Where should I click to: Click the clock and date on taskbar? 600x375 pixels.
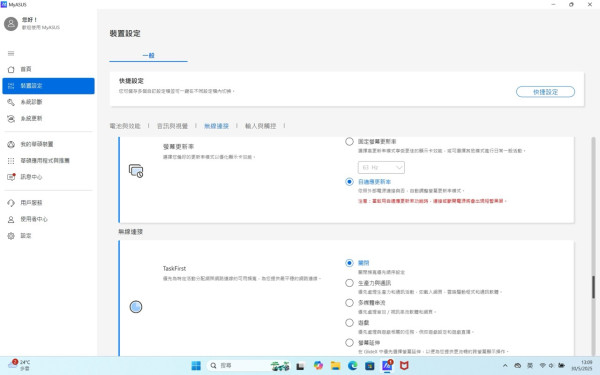pos(582,365)
